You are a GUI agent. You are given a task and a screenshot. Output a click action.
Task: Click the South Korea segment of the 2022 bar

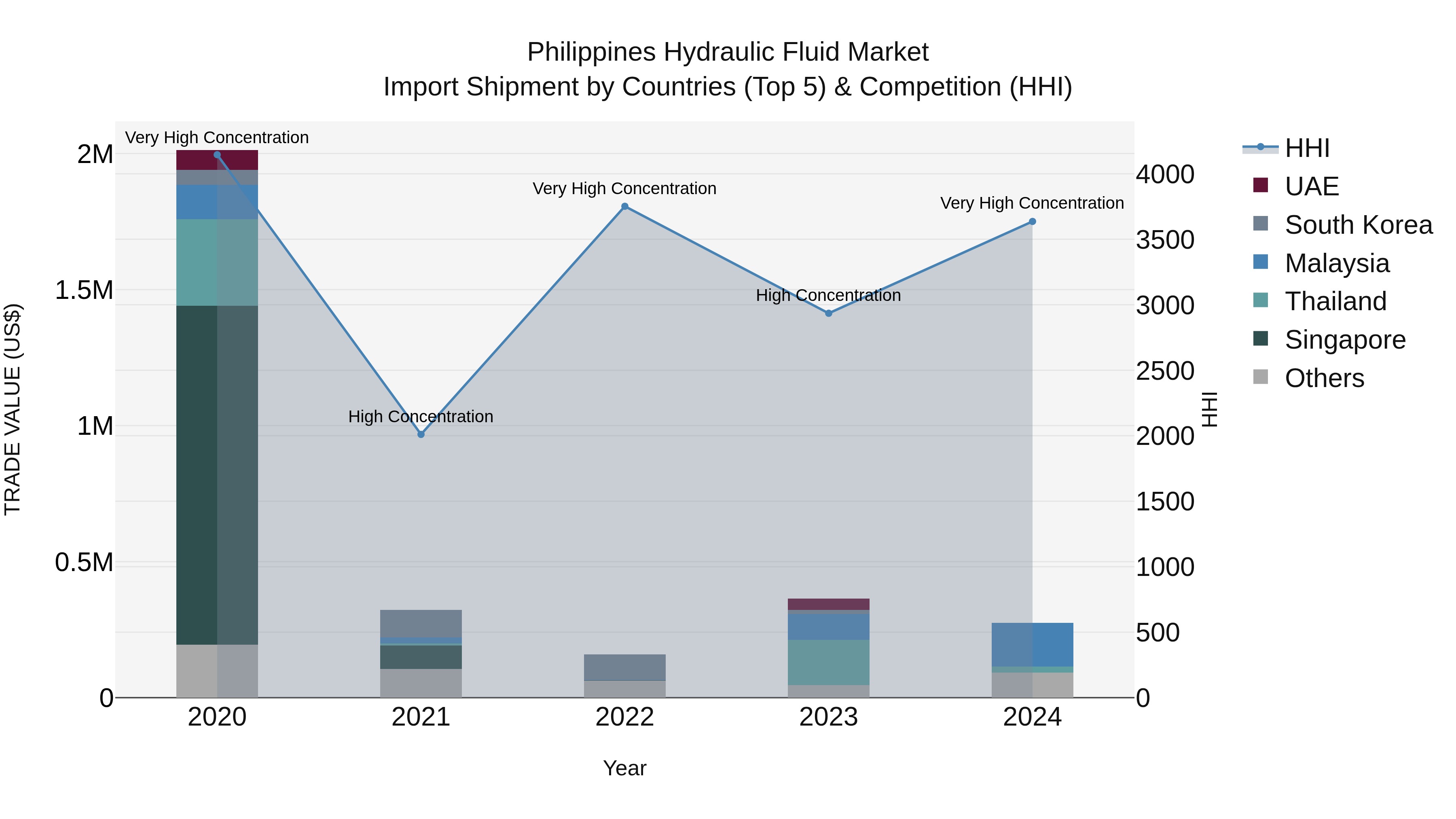click(624, 667)
